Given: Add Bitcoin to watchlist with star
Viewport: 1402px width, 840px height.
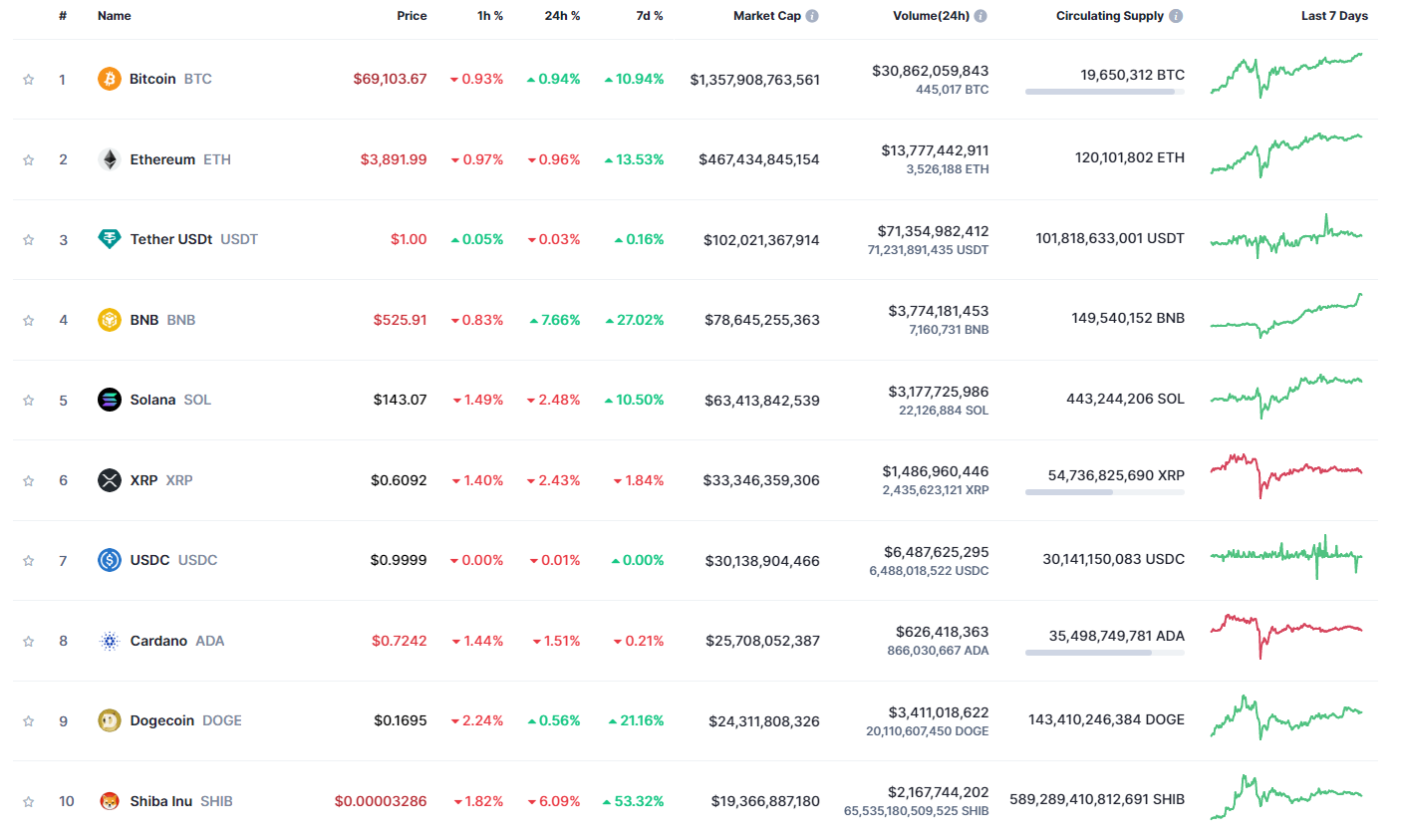Looking at the screenshot, I should (29, 80).
